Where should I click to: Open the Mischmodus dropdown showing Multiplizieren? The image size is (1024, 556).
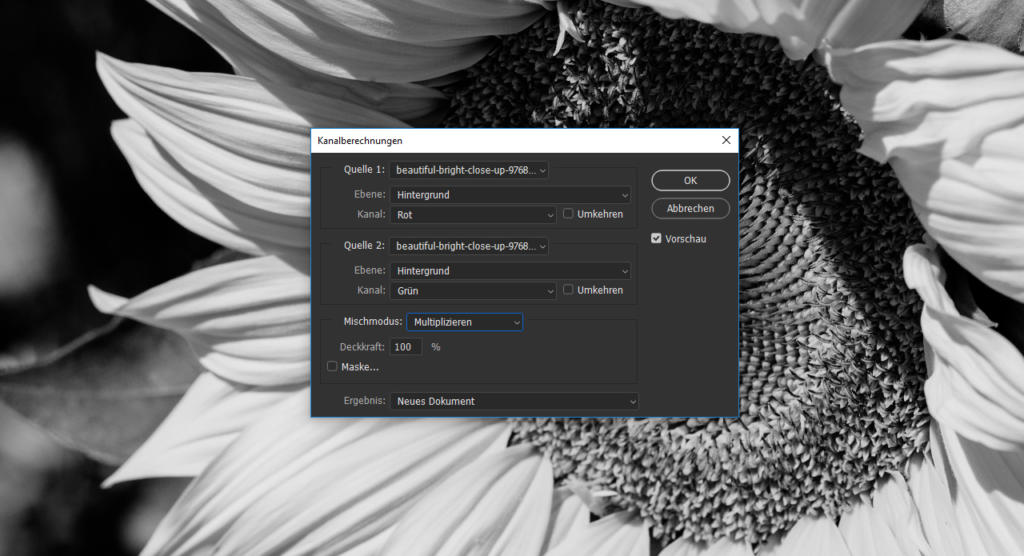coord(464,322)
